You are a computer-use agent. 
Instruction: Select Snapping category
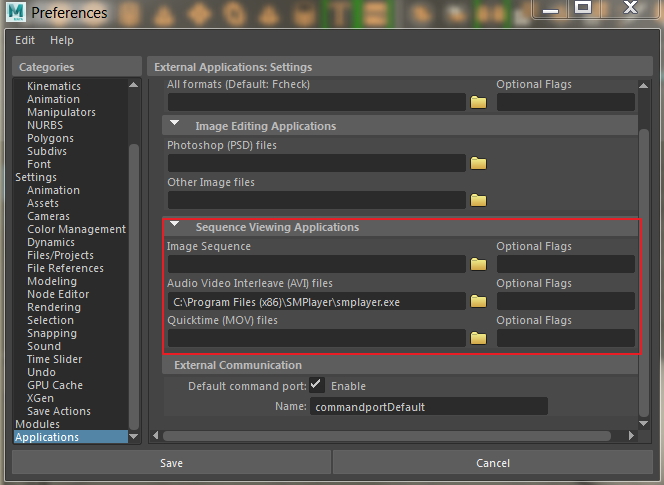pos(52,333)
